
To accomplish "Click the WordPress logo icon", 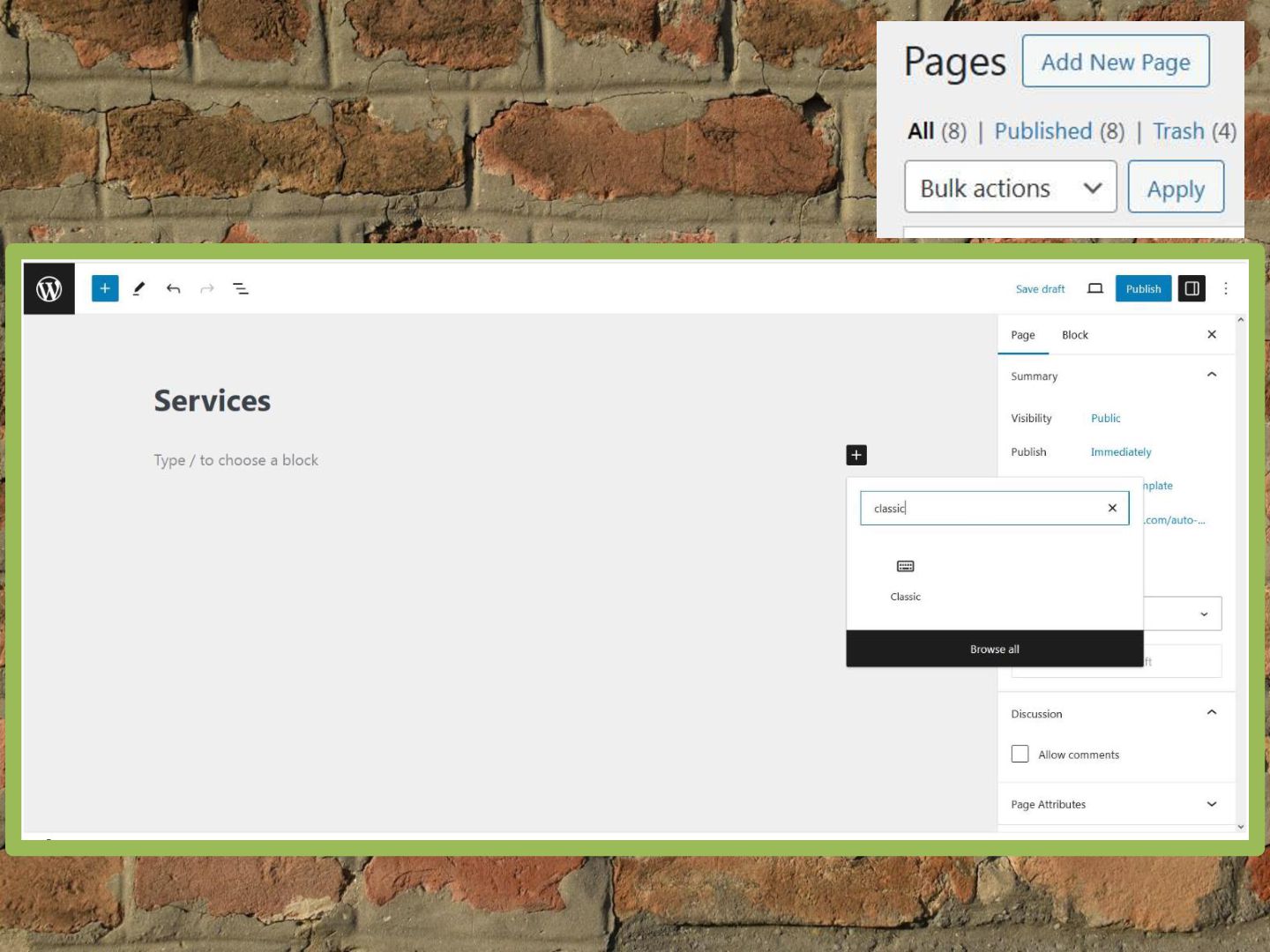I will click(49, 288).
